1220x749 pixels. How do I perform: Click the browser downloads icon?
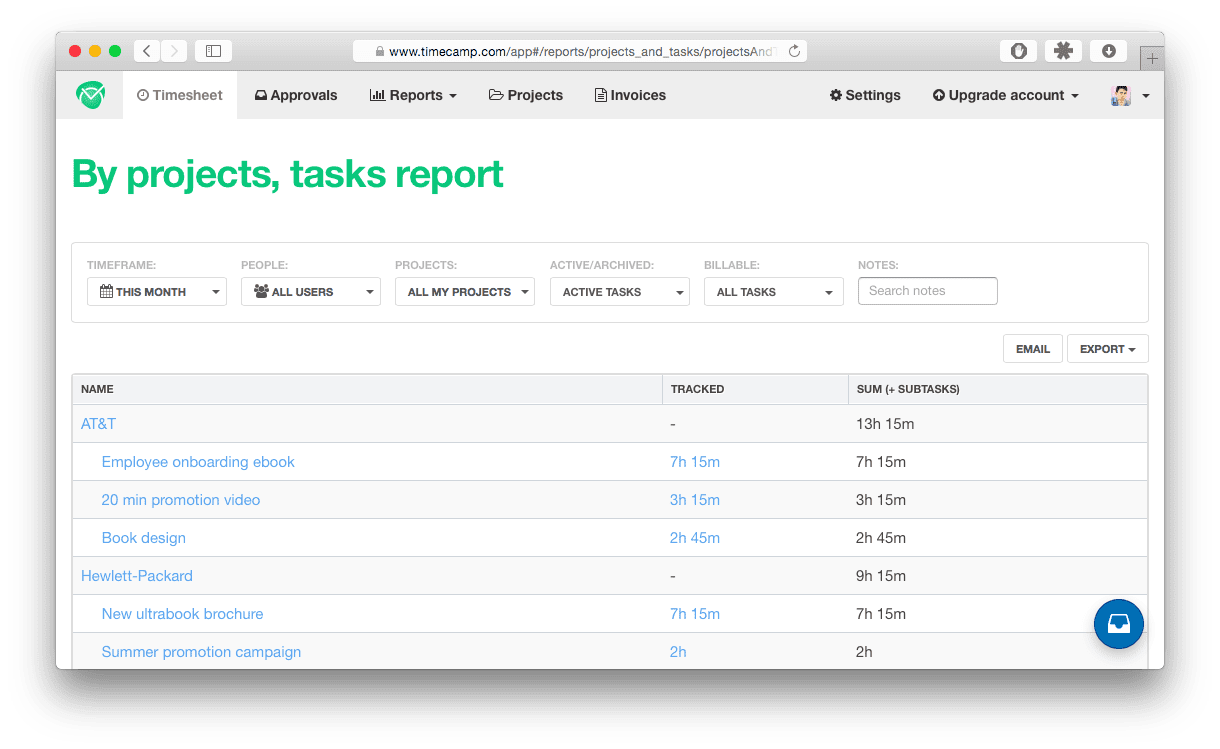click(1108, 50)
